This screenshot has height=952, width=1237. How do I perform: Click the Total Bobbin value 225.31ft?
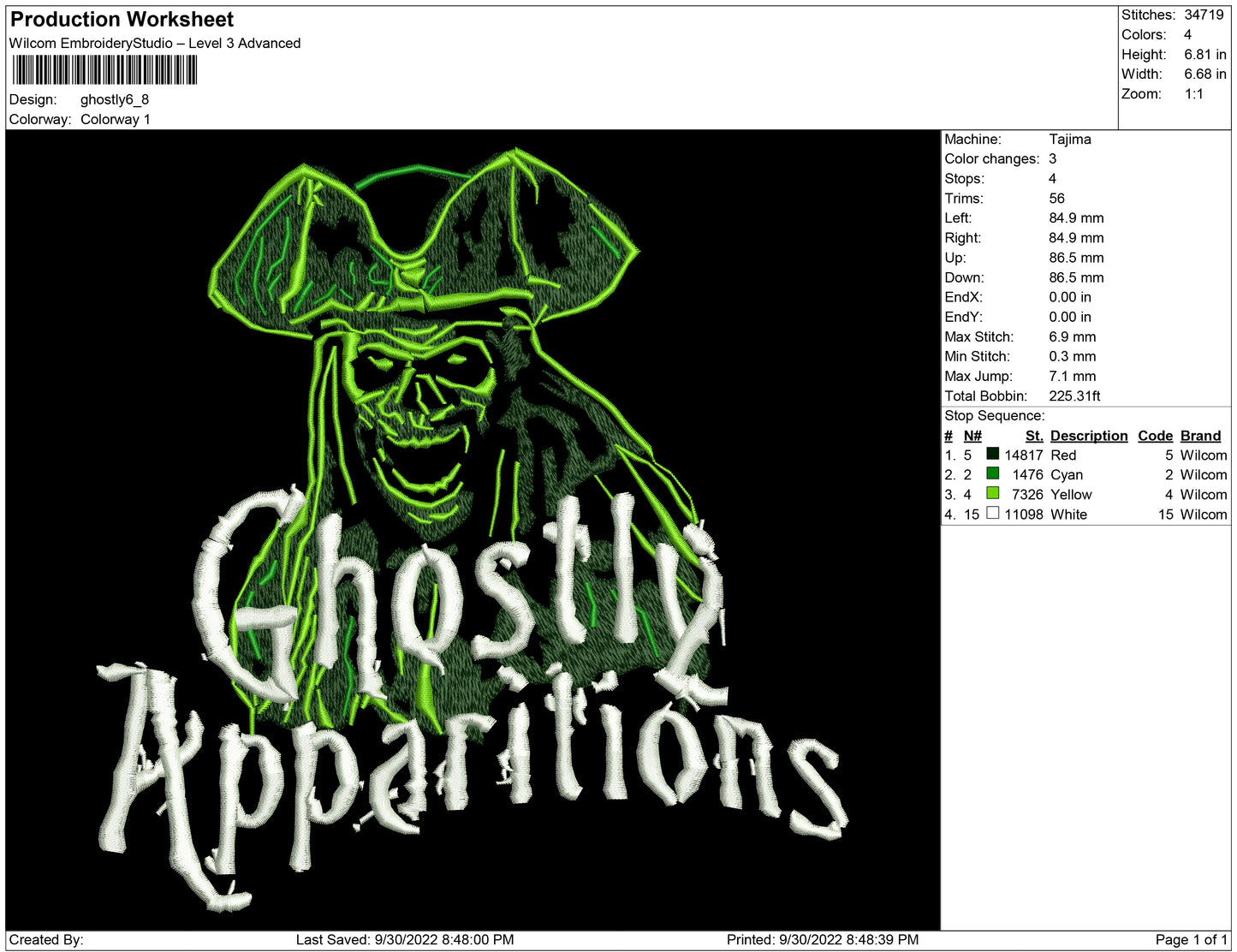coord(1073,396)
